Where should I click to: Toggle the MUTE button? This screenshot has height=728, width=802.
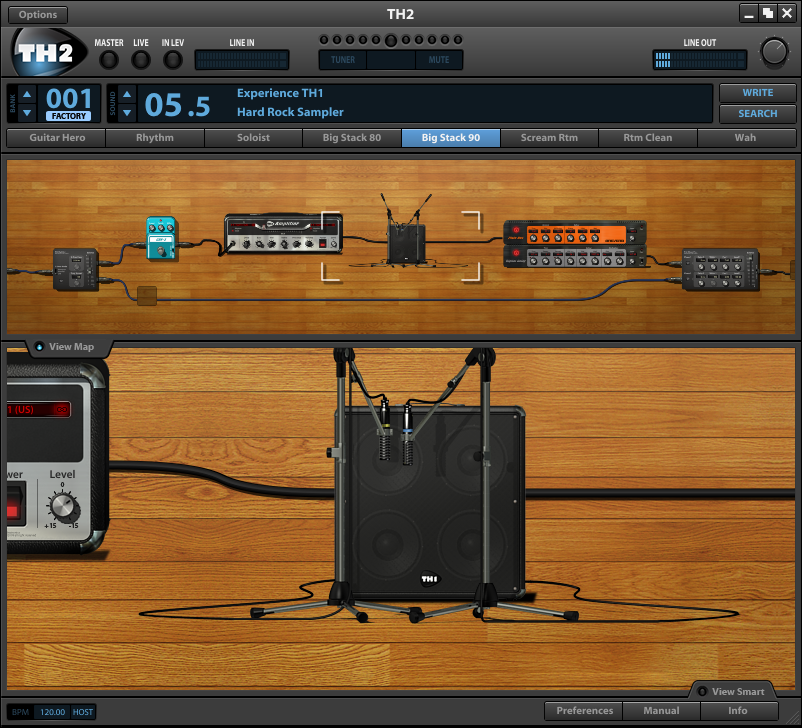pyautogui.click(x=439, y=60)
